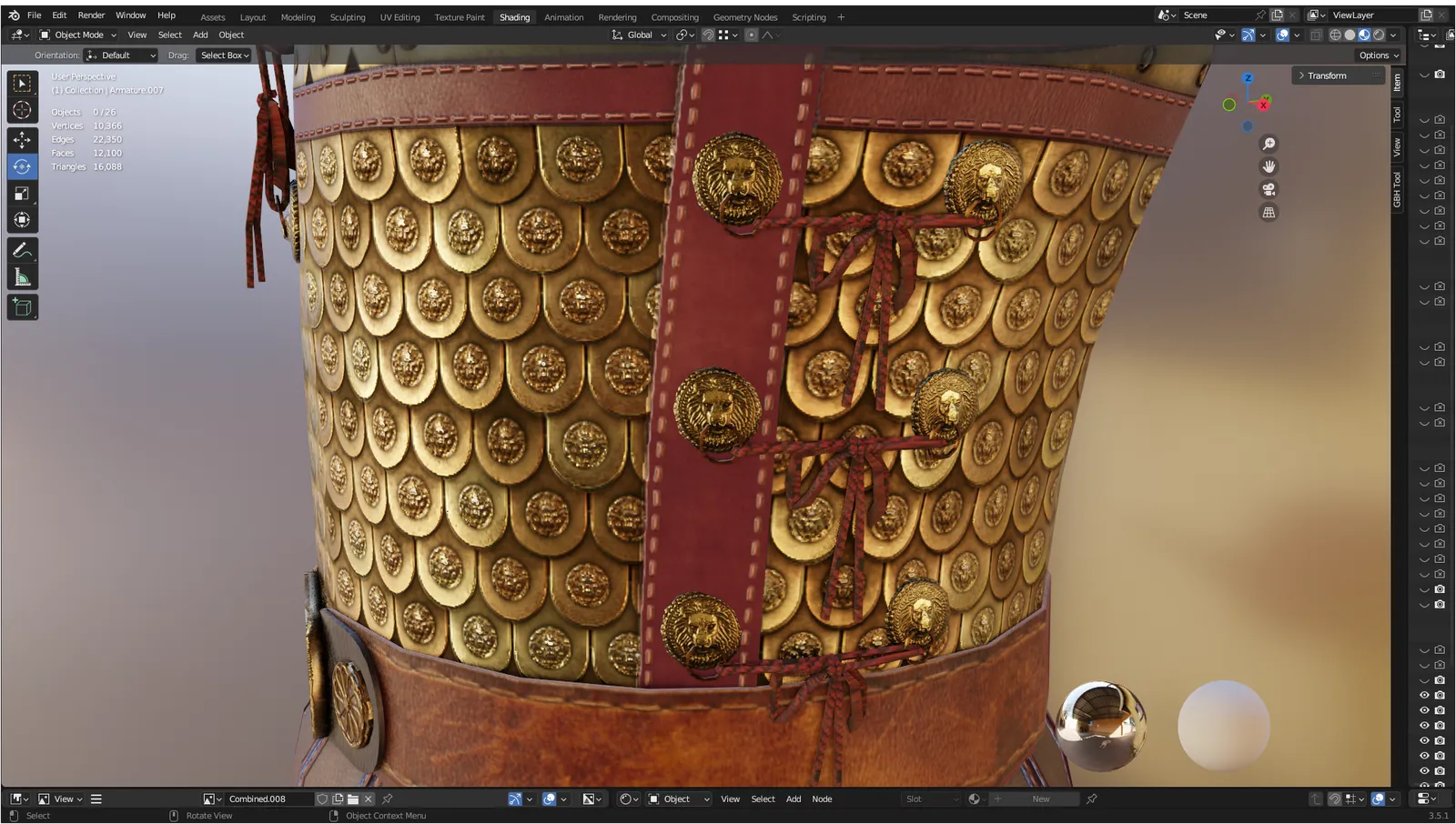Click the Blender logo menu
Image resolution: width=1456 pixels, height=824 pixels.
click(x=14, y=15)
